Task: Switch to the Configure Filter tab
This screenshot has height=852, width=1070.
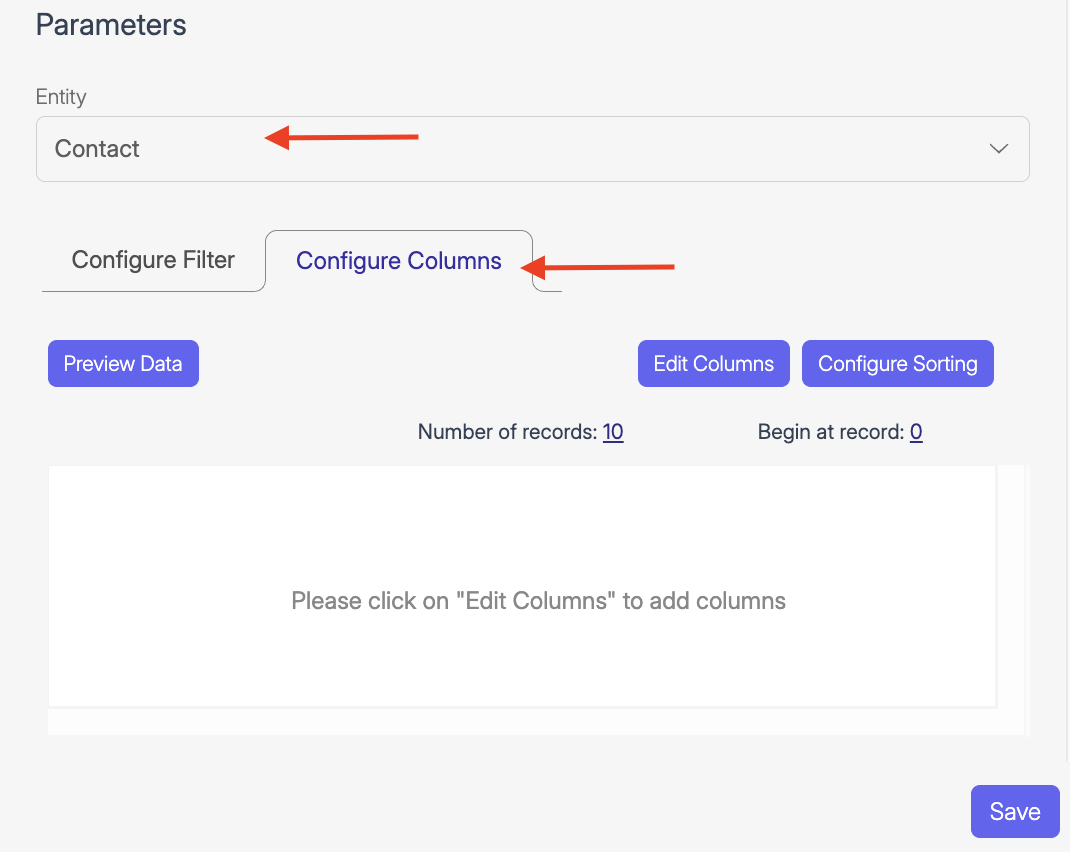Action: coord(153,260)
